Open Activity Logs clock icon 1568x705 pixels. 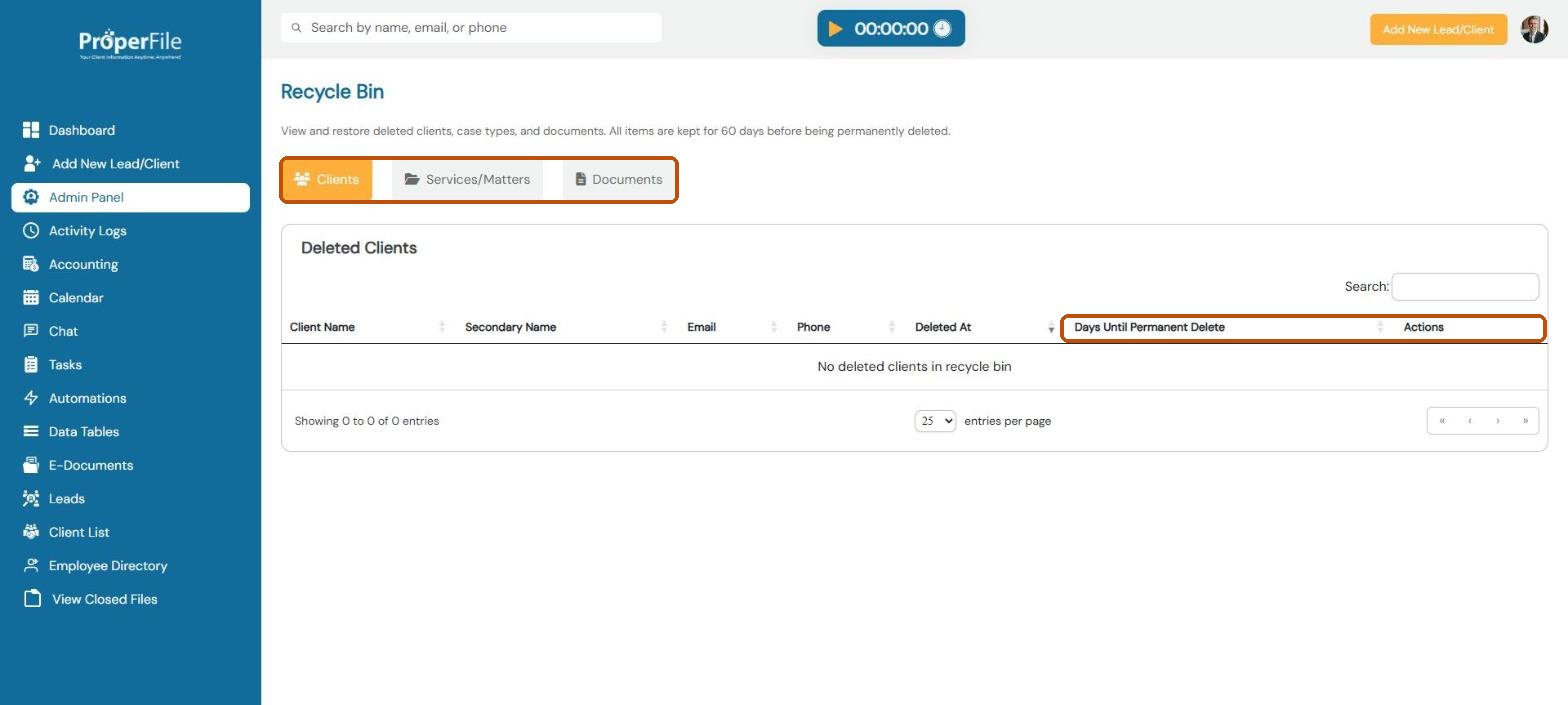31,231
